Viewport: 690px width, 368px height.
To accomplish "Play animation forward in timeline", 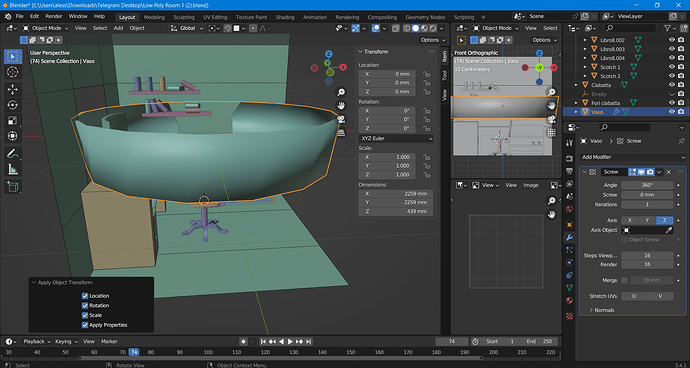I will click(x=290, y=341).
